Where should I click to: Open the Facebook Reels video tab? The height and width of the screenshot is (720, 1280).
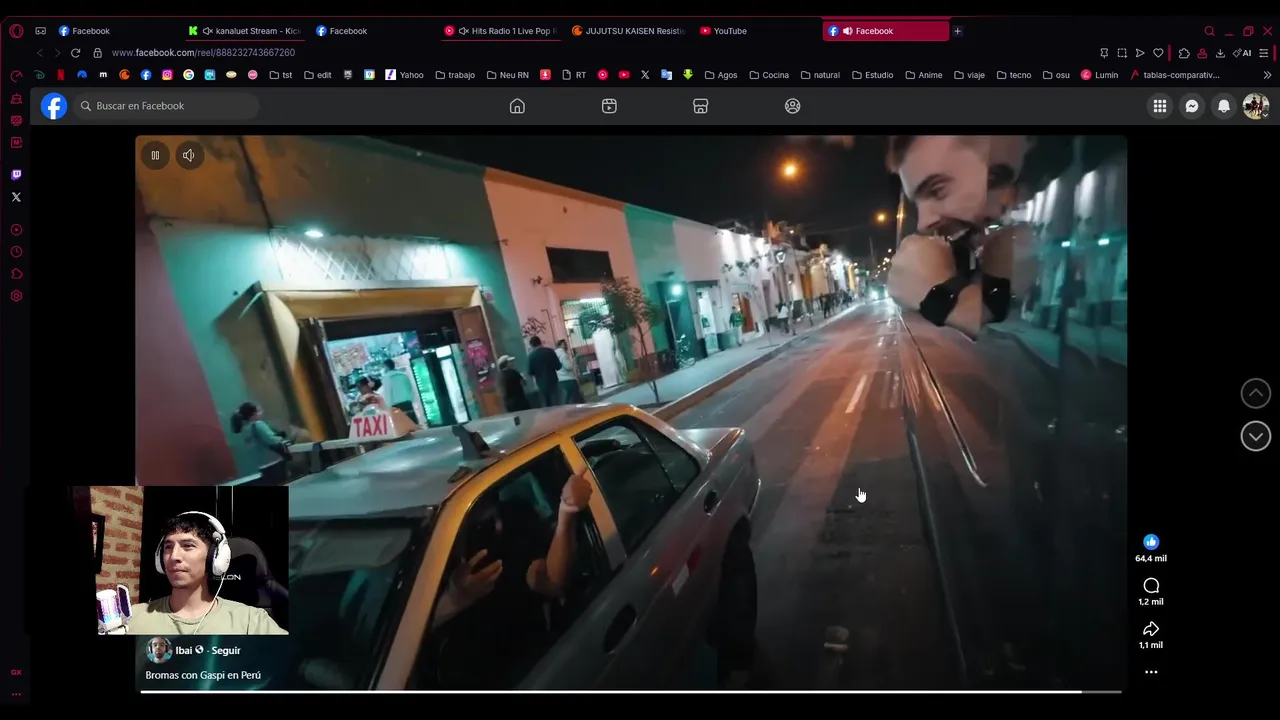[609, 106]
